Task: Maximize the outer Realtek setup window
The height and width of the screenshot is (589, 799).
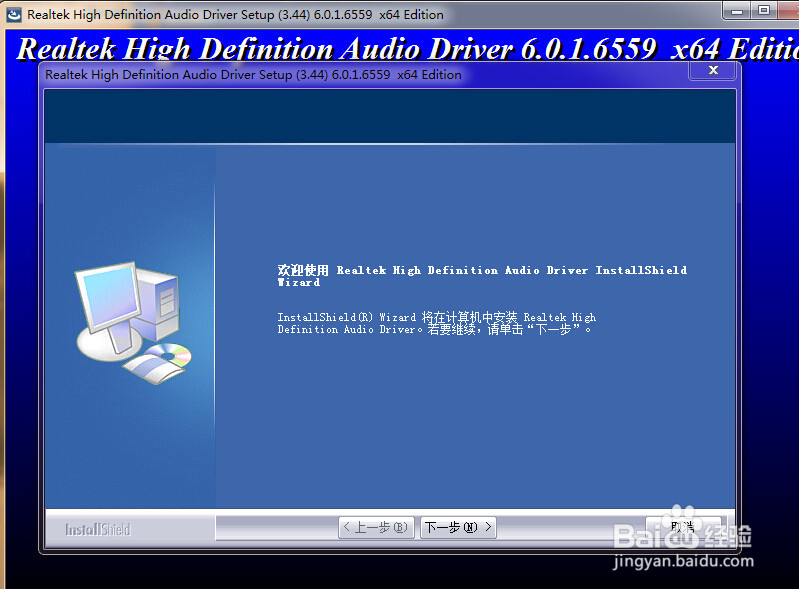Action: tap(764, 11)
